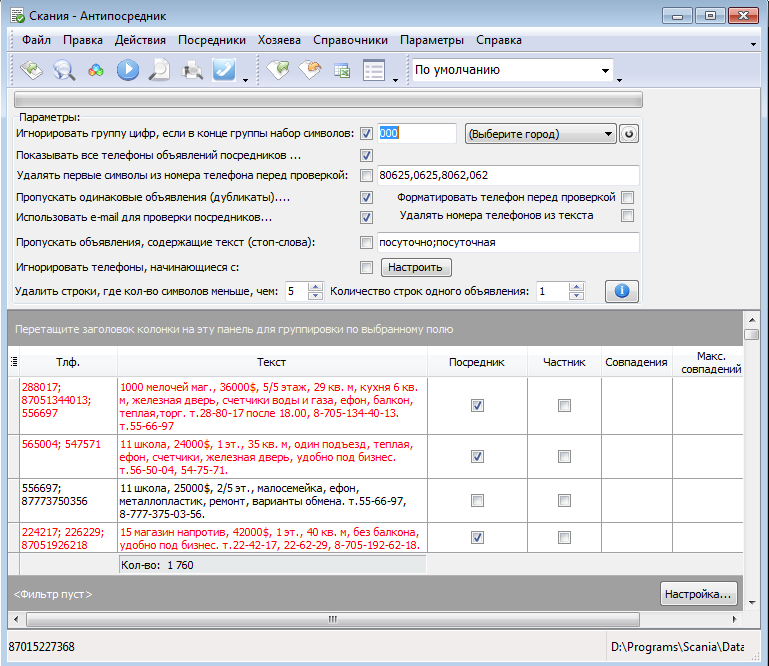Click the phone icon in toolbar

point(224,70)
